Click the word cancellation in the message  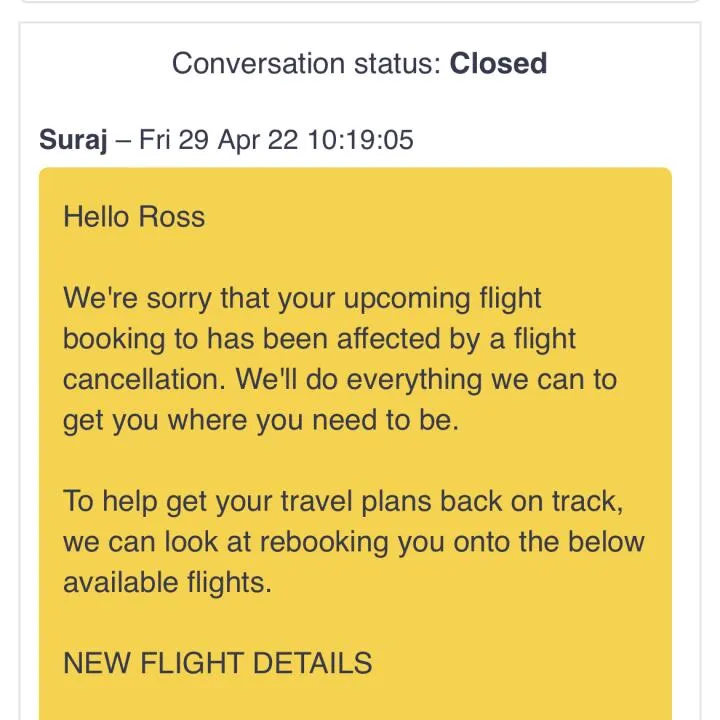click(144, 380)
